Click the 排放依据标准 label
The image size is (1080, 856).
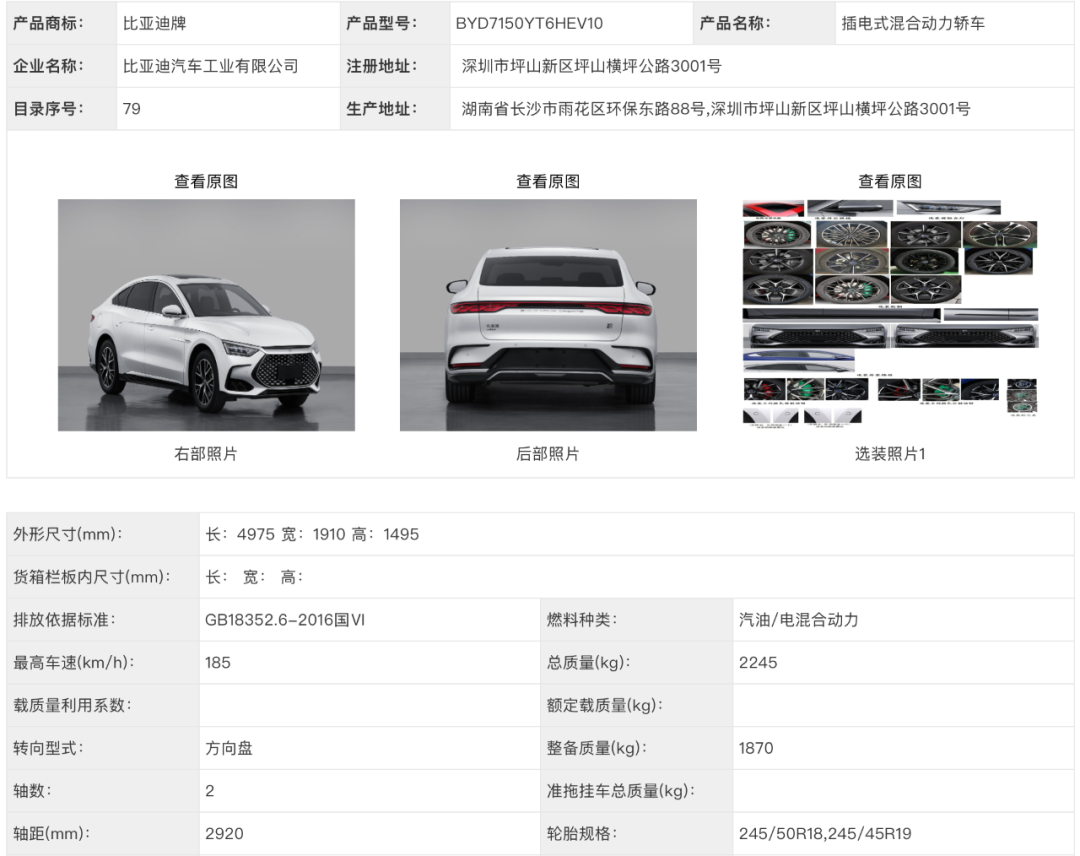(x=64, y=620)
